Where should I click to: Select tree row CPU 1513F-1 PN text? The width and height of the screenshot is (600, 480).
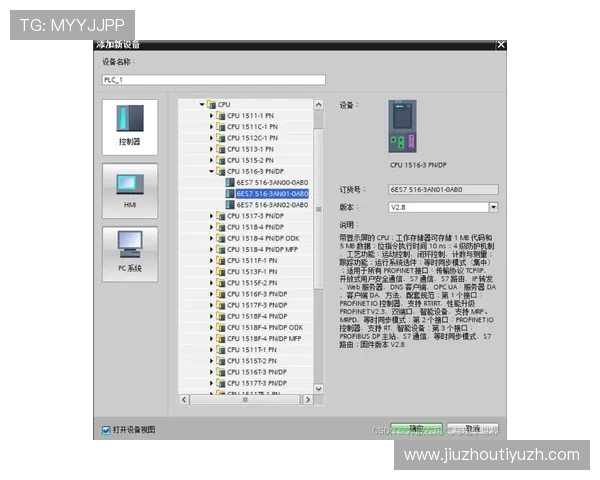coord(252,271)
